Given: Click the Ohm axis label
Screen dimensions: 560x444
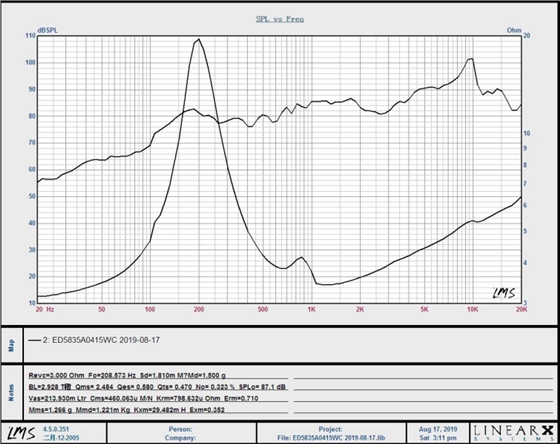Looking at the screenshot, I should point(514,30).
